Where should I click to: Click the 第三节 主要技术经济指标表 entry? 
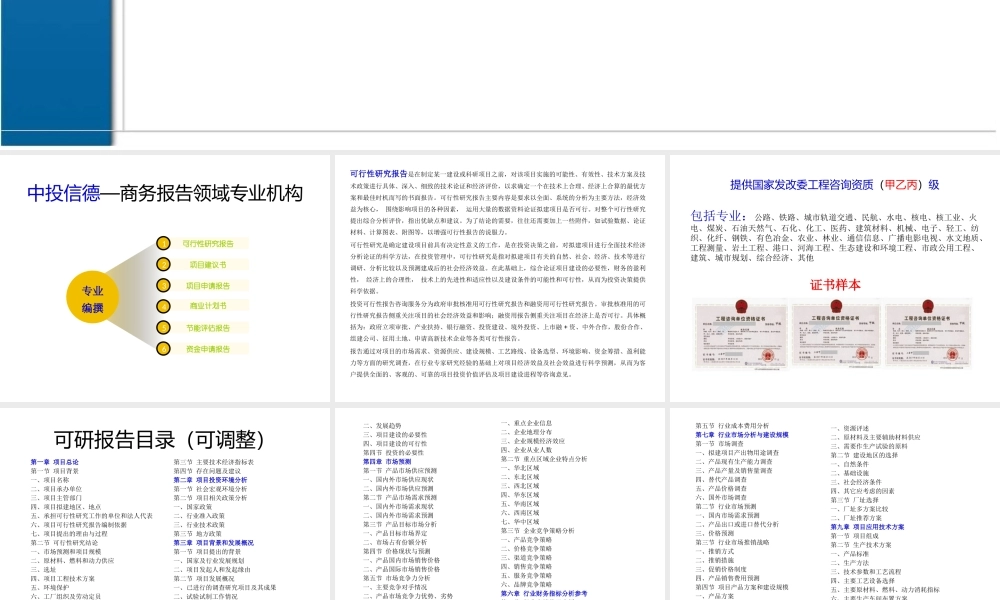pyautogui.click(x=214, y=462)
